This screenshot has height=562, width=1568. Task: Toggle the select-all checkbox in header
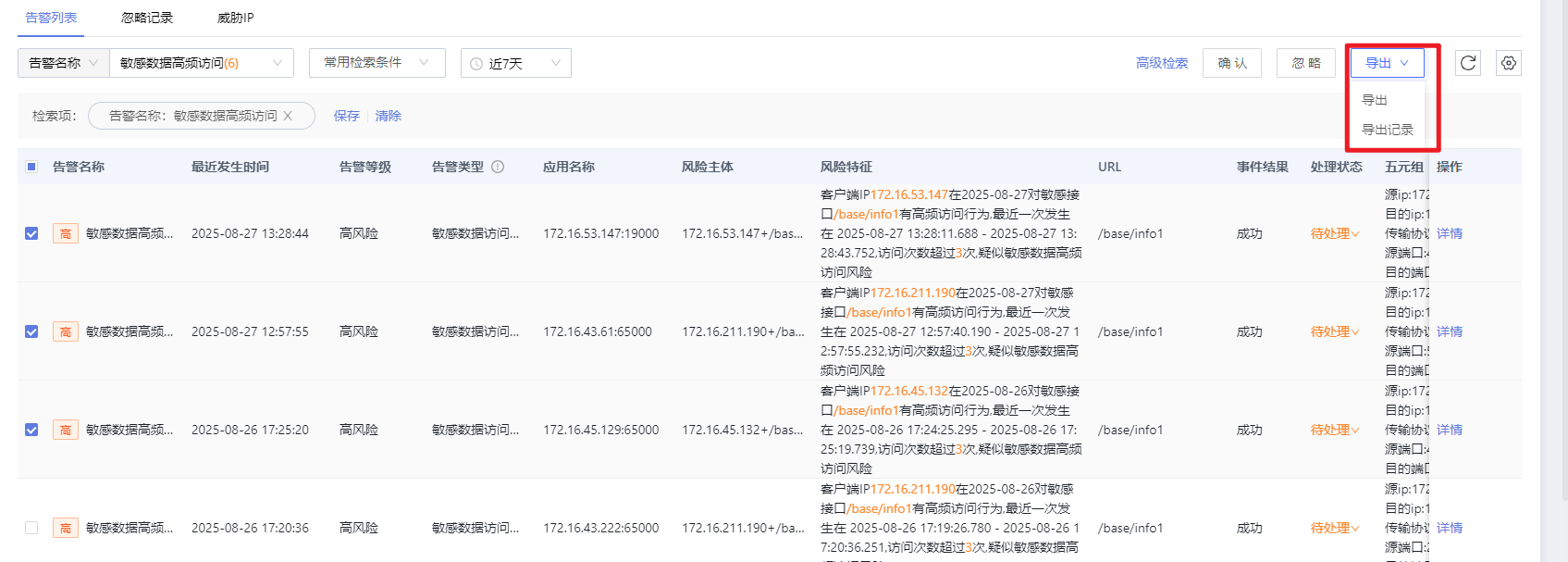(x=31, y=167)
